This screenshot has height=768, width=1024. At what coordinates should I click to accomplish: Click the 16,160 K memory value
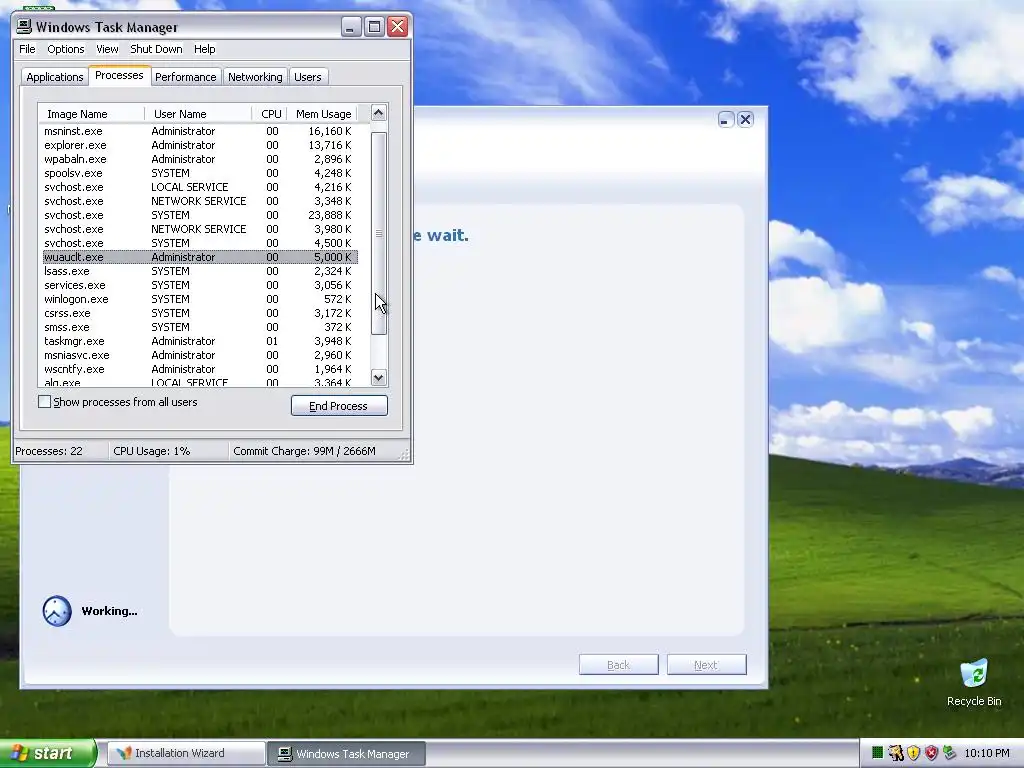coord(330,131)
